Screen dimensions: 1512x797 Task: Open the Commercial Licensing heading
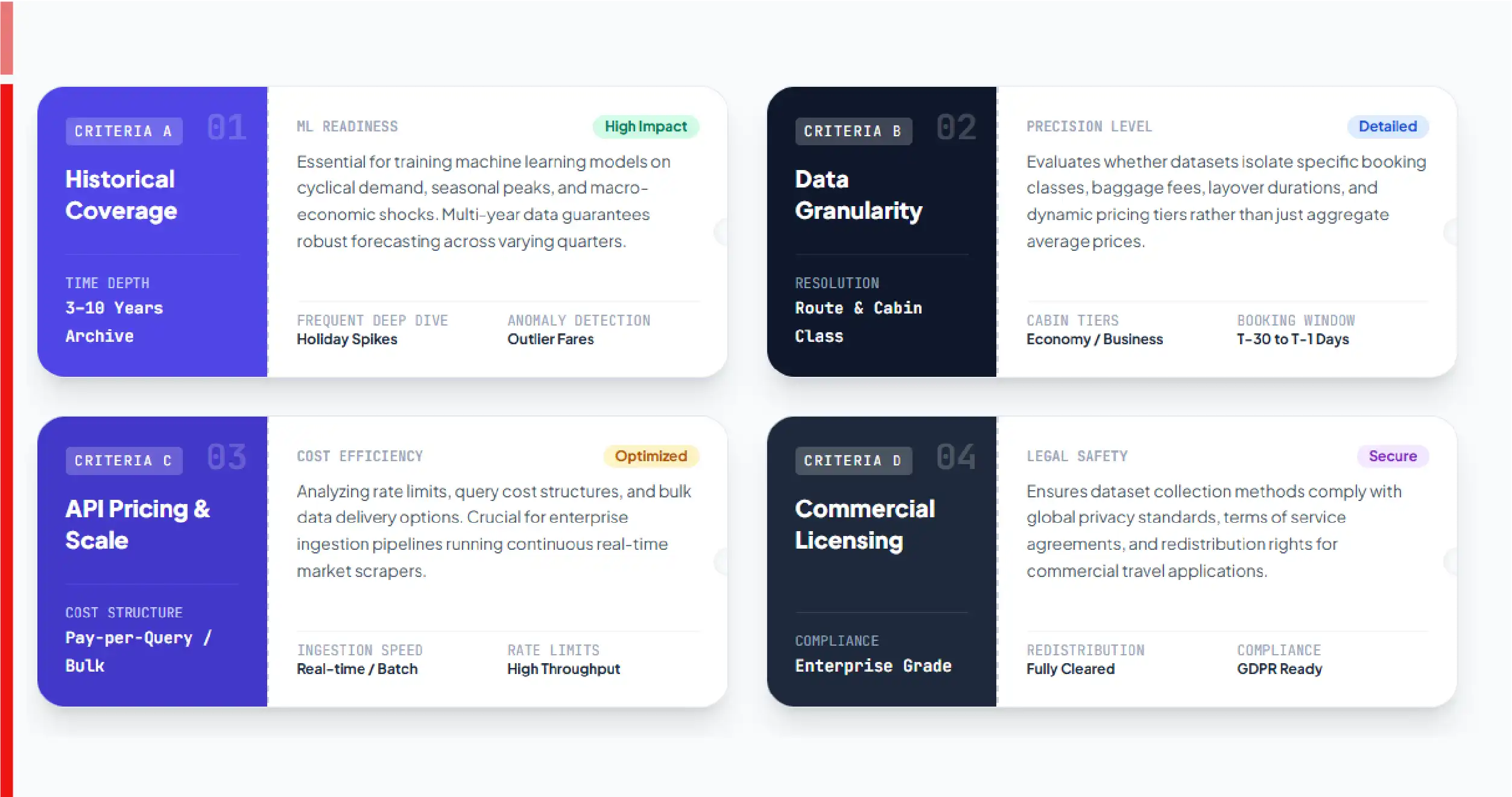point(865,525)
